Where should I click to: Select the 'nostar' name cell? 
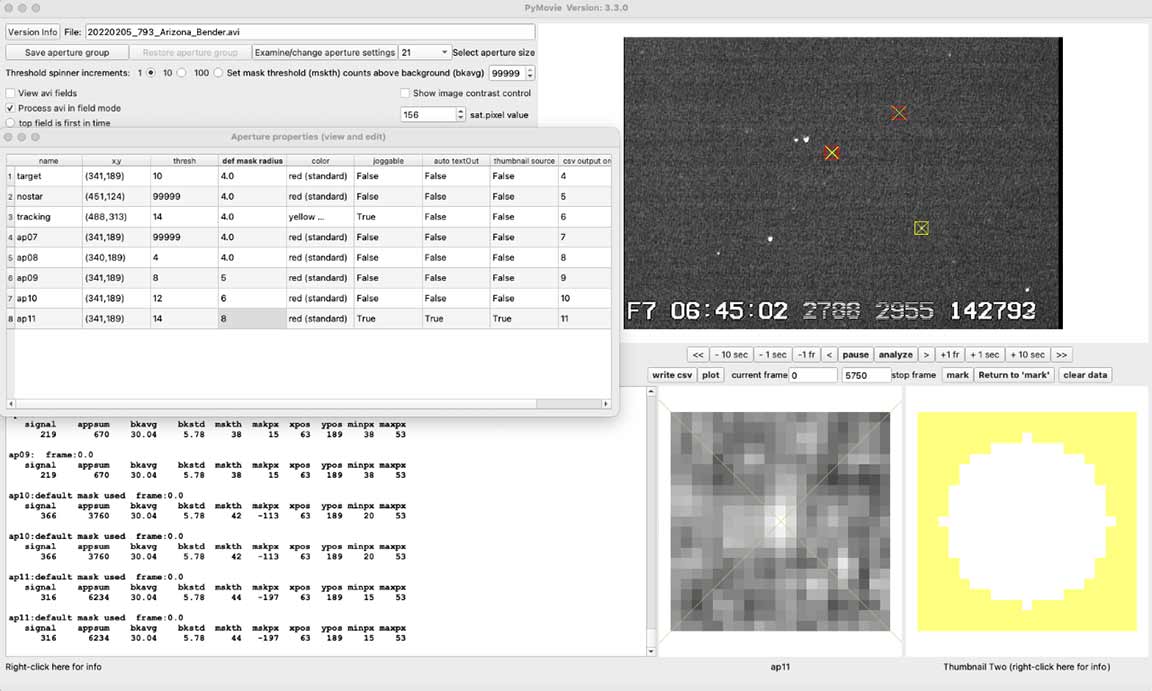coord(48,197)
